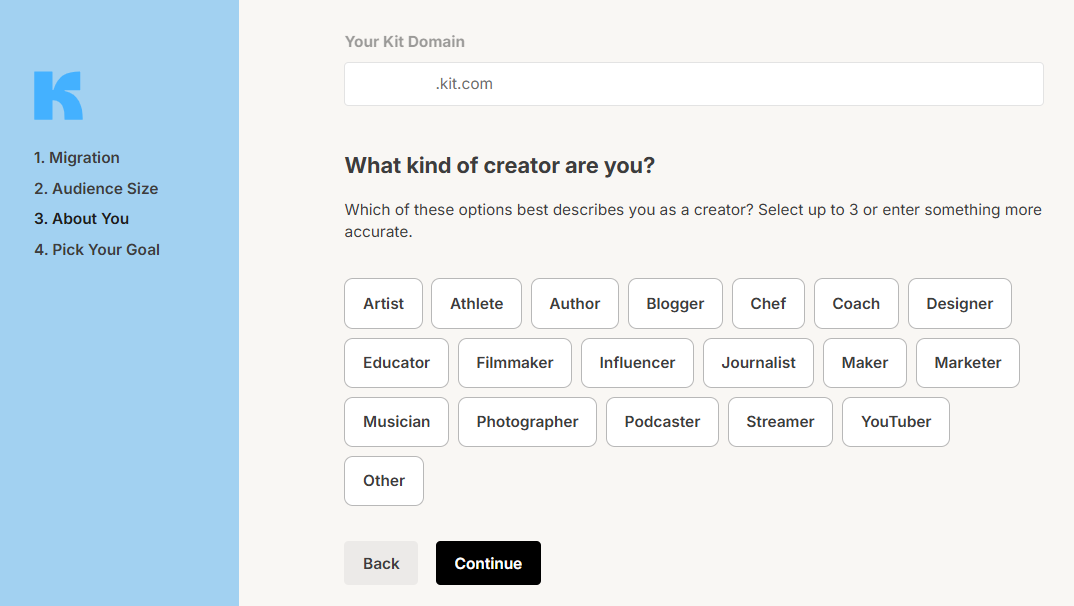
Task: Select the Podcaster chip
Action: pos(662,422)
